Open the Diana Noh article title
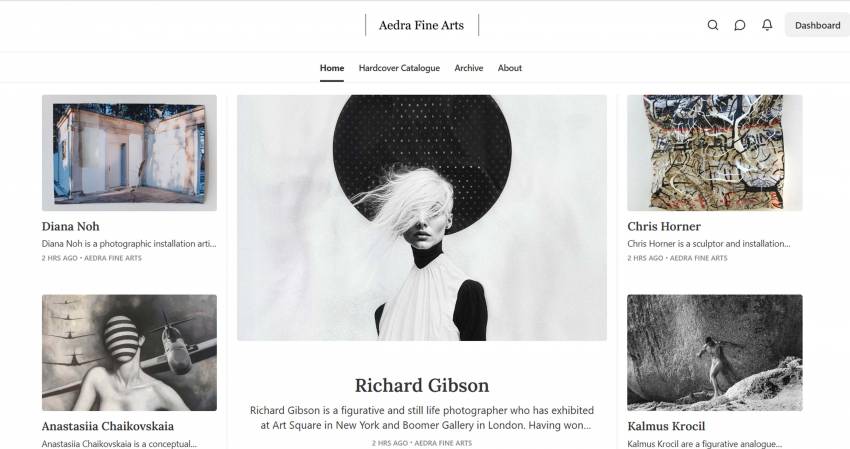Viewport: 850px width, 449px height. [70, 226]
